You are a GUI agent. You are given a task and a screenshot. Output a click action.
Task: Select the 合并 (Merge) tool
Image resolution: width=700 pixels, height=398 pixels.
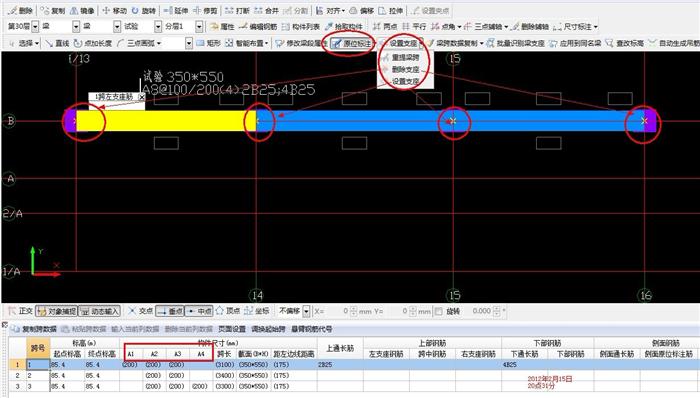coord(266,10)
